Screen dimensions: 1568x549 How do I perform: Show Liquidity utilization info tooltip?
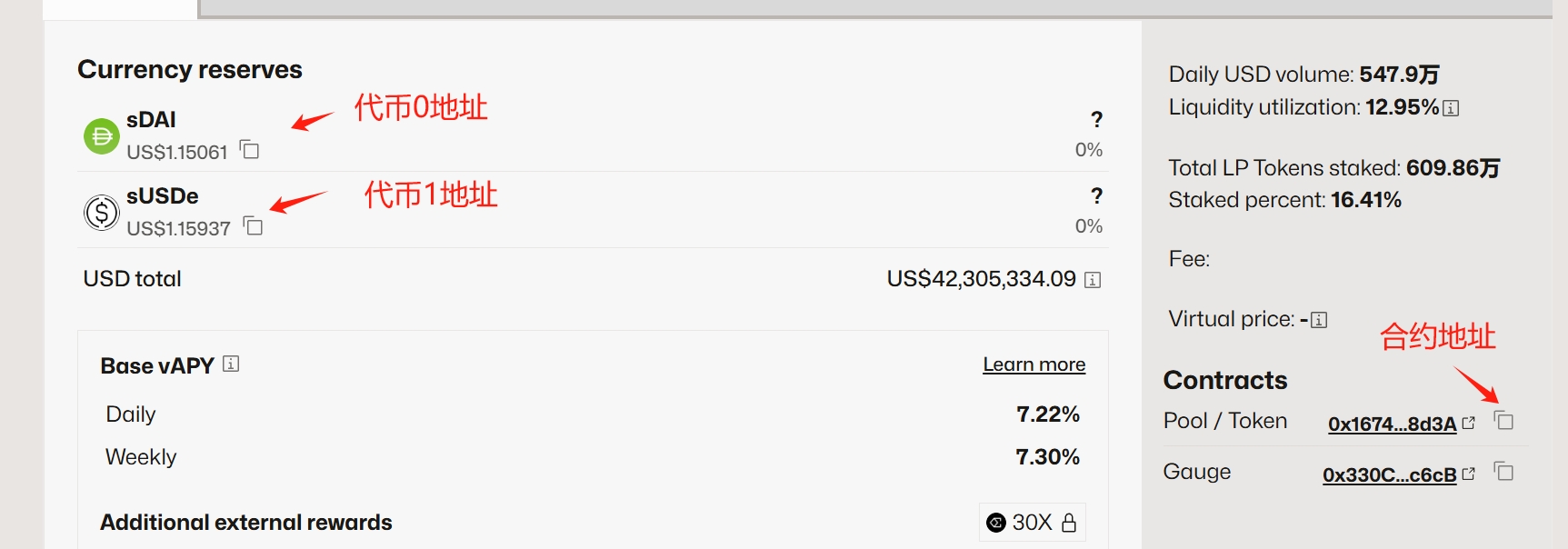click(1451, 108)
